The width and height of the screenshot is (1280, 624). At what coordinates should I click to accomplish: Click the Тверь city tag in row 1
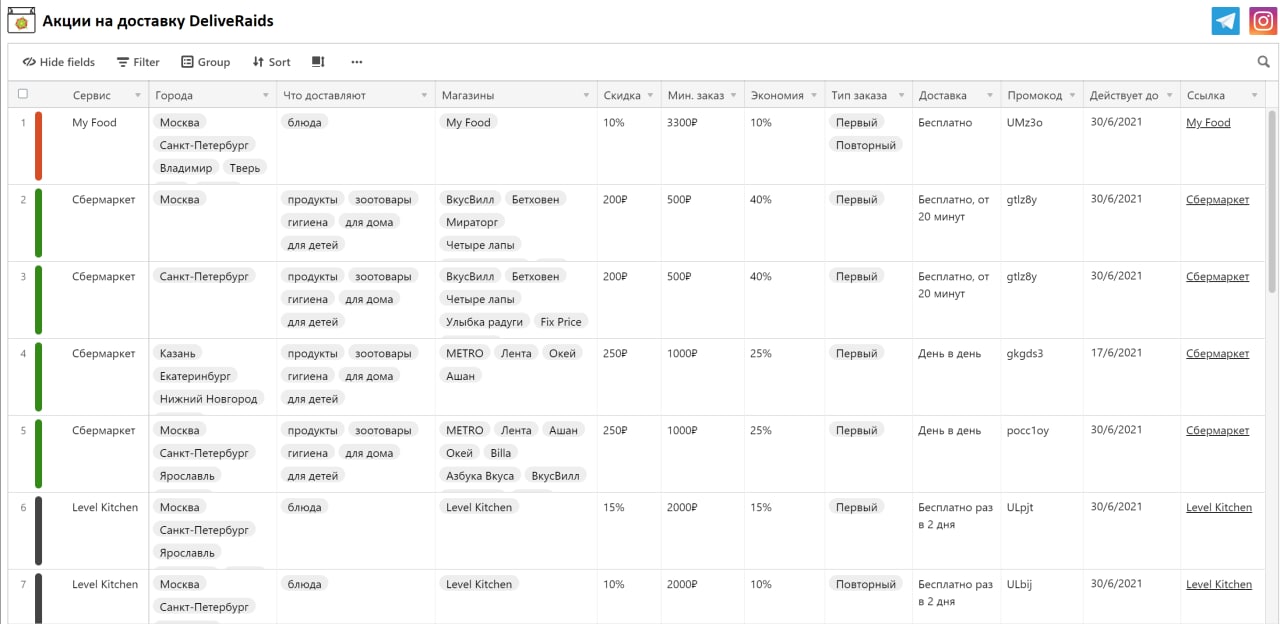click(245, 168)
